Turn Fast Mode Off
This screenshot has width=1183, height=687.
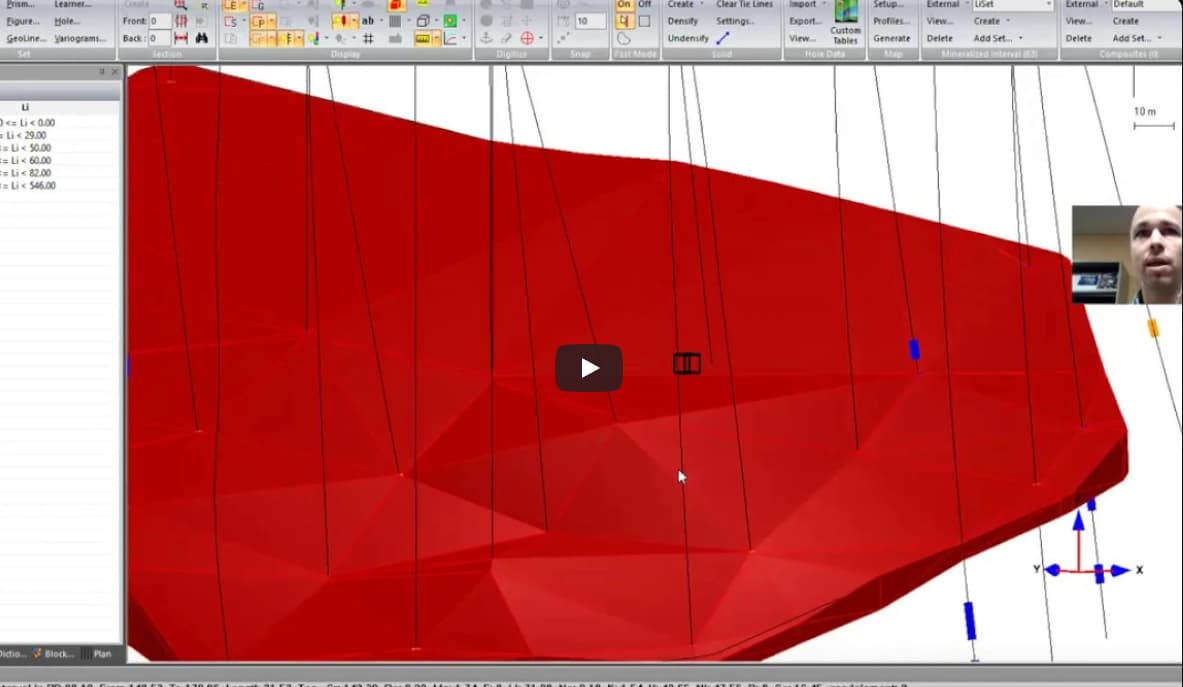pyautogui.click(x=644, y=4)
